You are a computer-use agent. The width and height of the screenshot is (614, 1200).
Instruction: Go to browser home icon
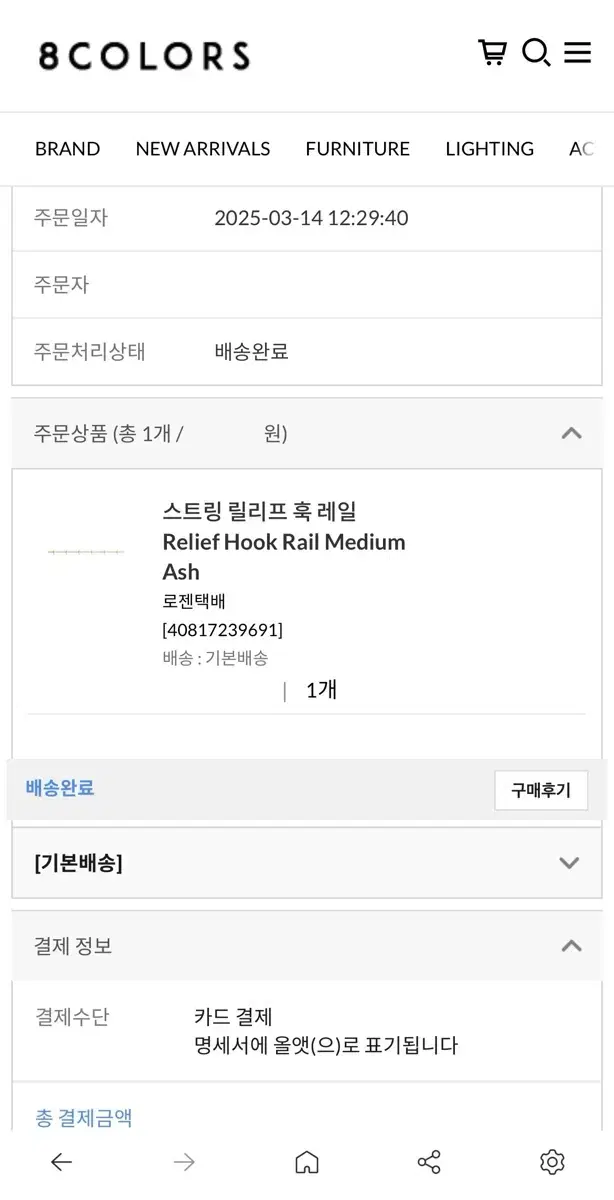pos(307,1161)
